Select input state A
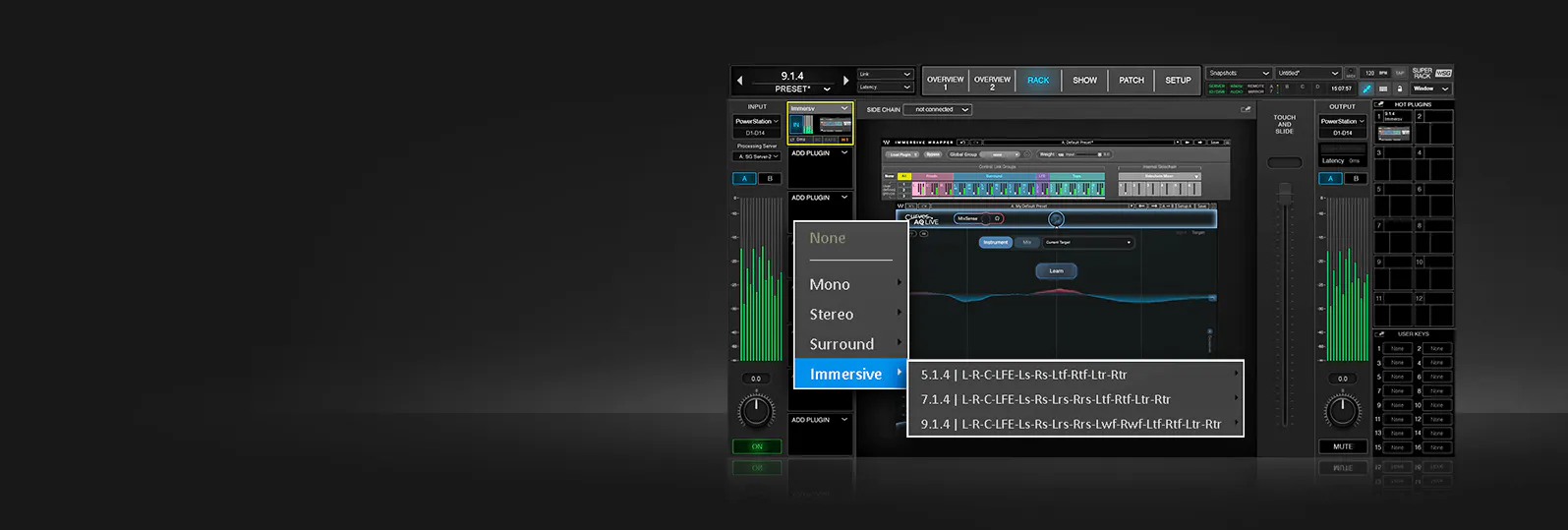1568x530 pixels. 744,179
